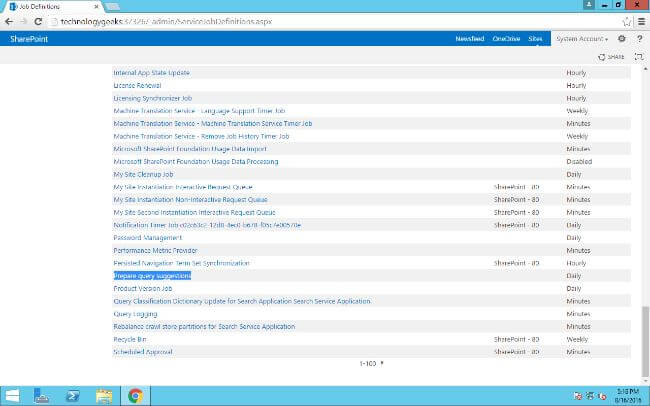Viewport: 650px width, 406px height.
Task: Click the SharePoint brand link
Action: pos(29,39)
